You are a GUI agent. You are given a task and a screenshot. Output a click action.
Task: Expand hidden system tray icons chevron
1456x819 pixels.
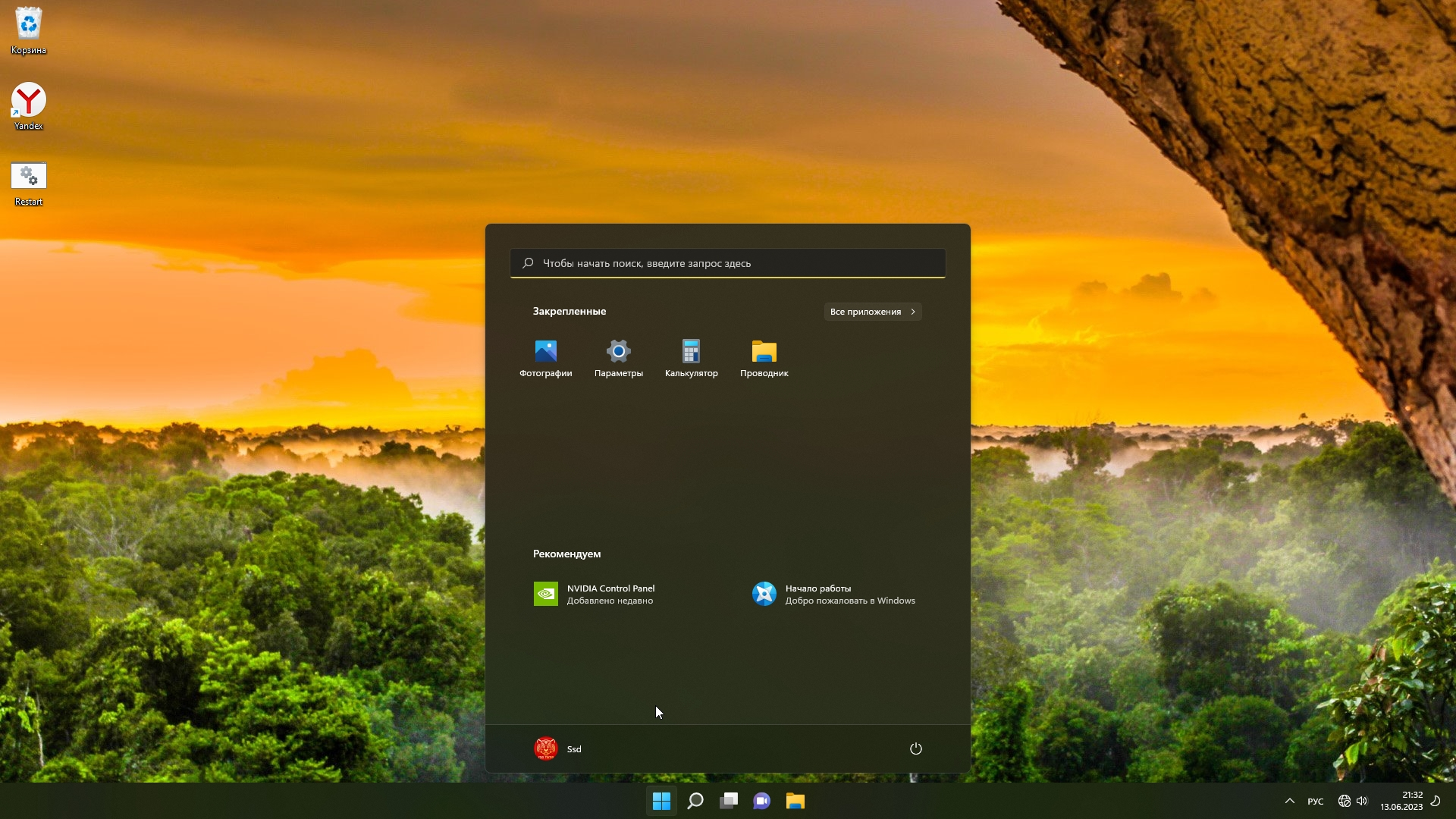[x=1289, y=801]
